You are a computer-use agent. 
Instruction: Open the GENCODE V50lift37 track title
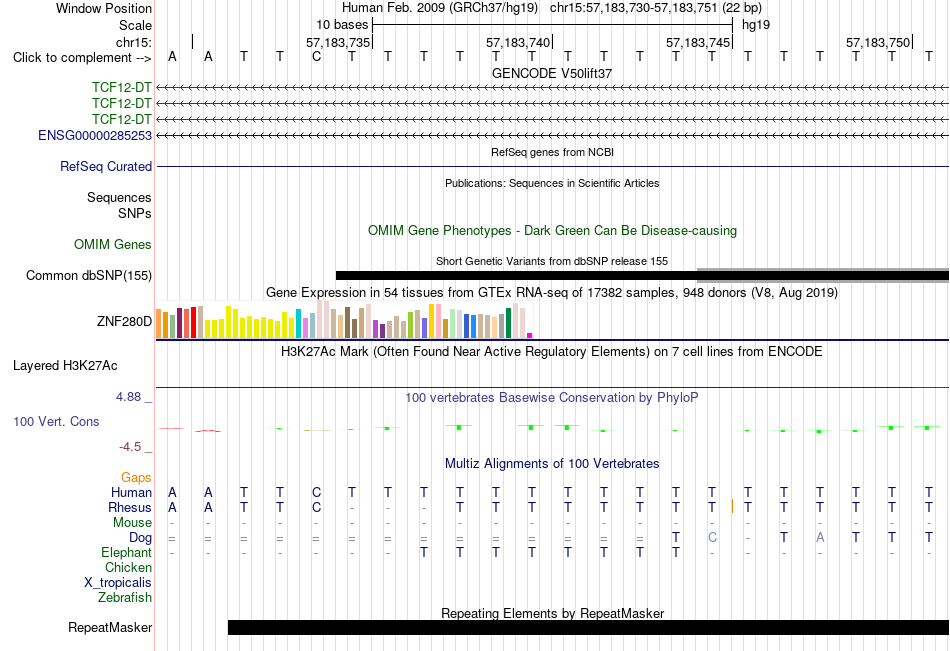click(x=552, y=73)
